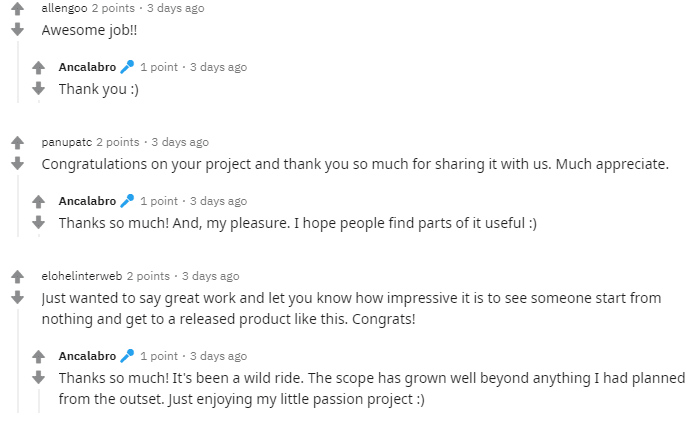Downvote Ancalabro's "my pleasure" reply

point(39,222)
